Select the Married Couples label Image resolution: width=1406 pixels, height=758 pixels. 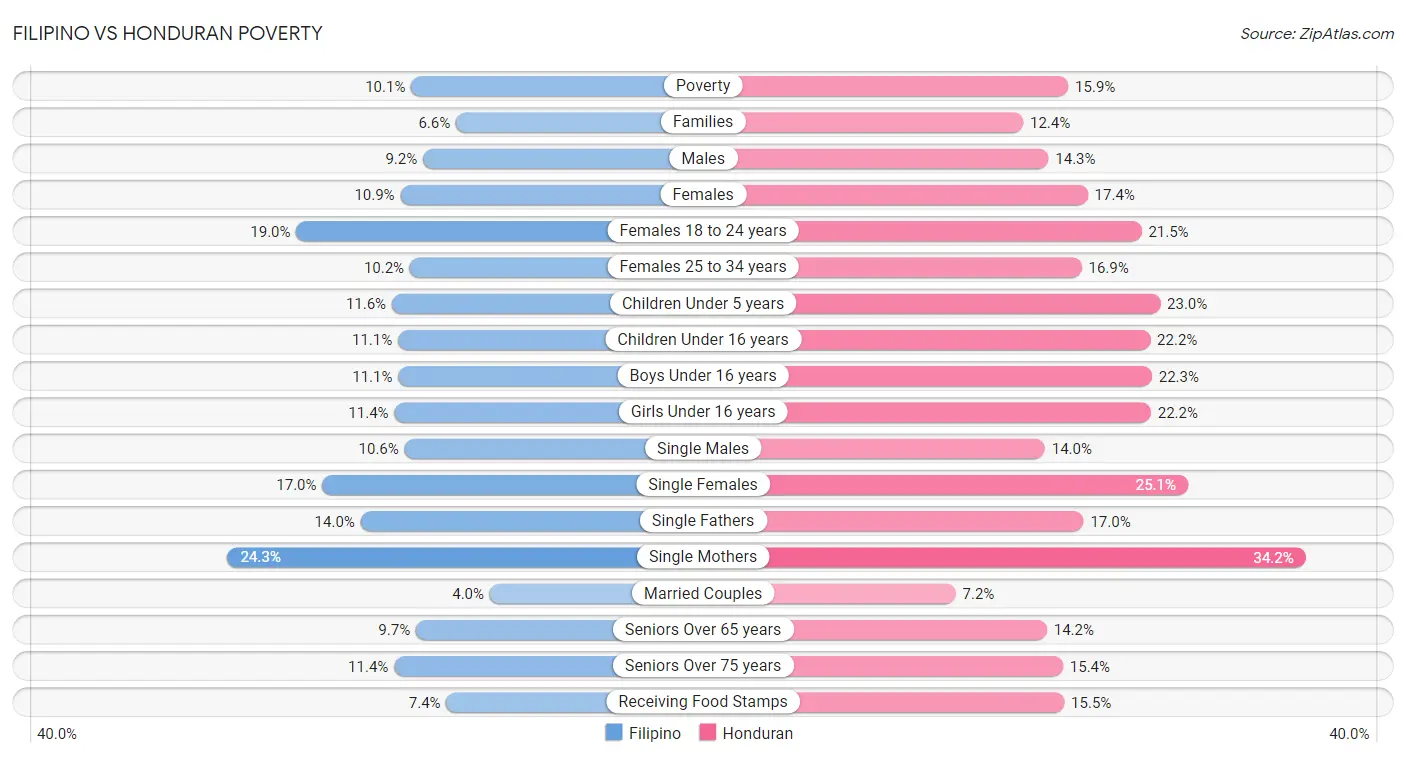click(x=703, y=593)
